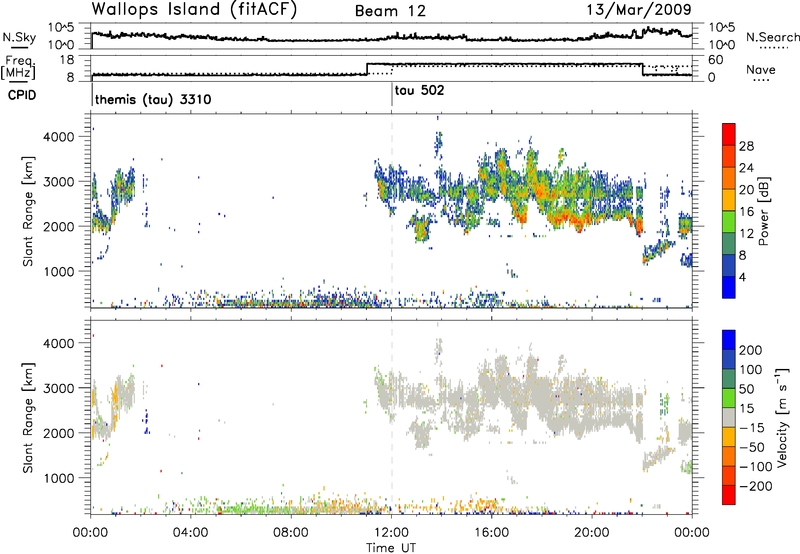The height and width of the screenshot is (554, 800).
Task: Click the 'CPID' row label
Action: [22, 95]
